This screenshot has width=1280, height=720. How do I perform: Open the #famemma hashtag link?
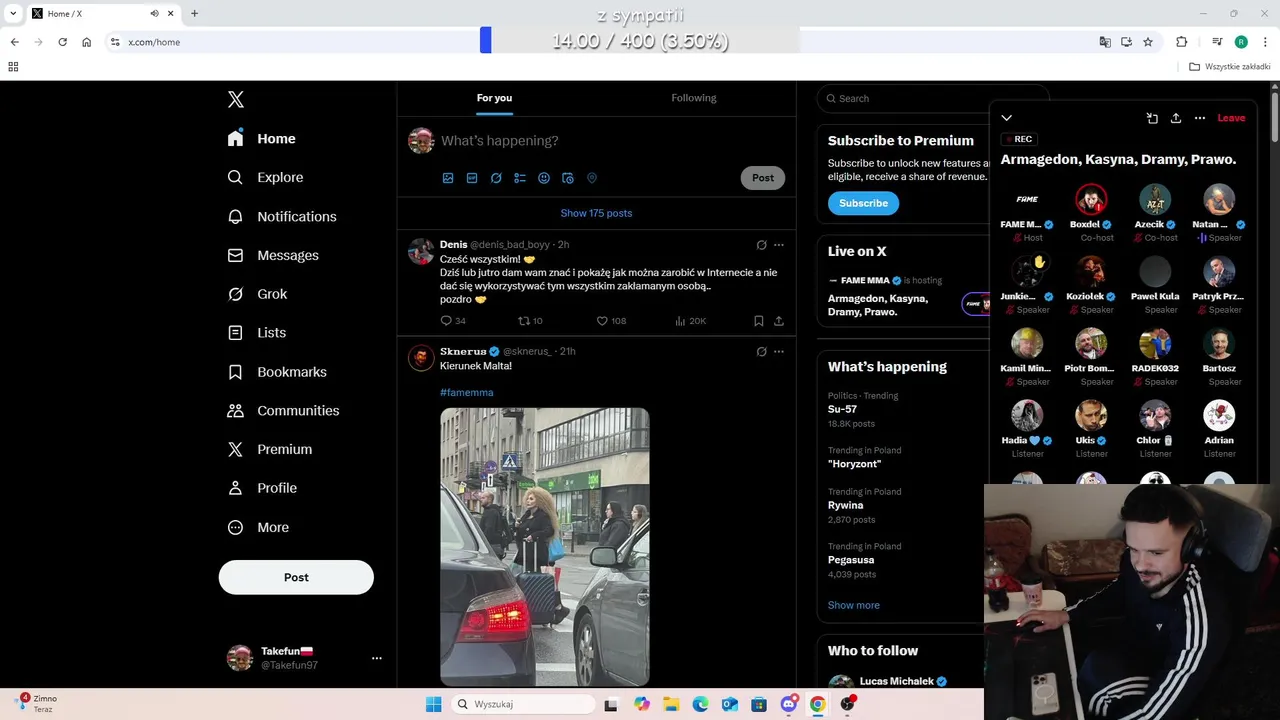pos(466,393)
